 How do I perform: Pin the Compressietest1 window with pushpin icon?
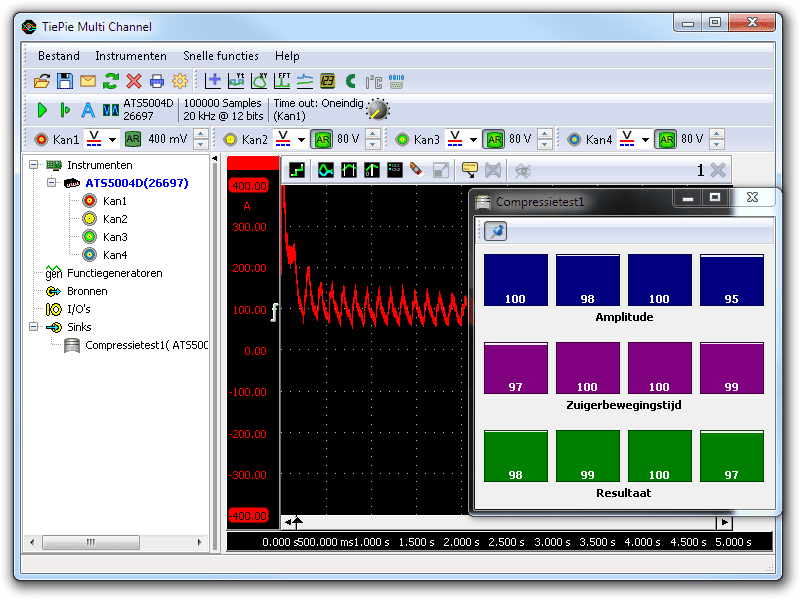click(495, 231)
